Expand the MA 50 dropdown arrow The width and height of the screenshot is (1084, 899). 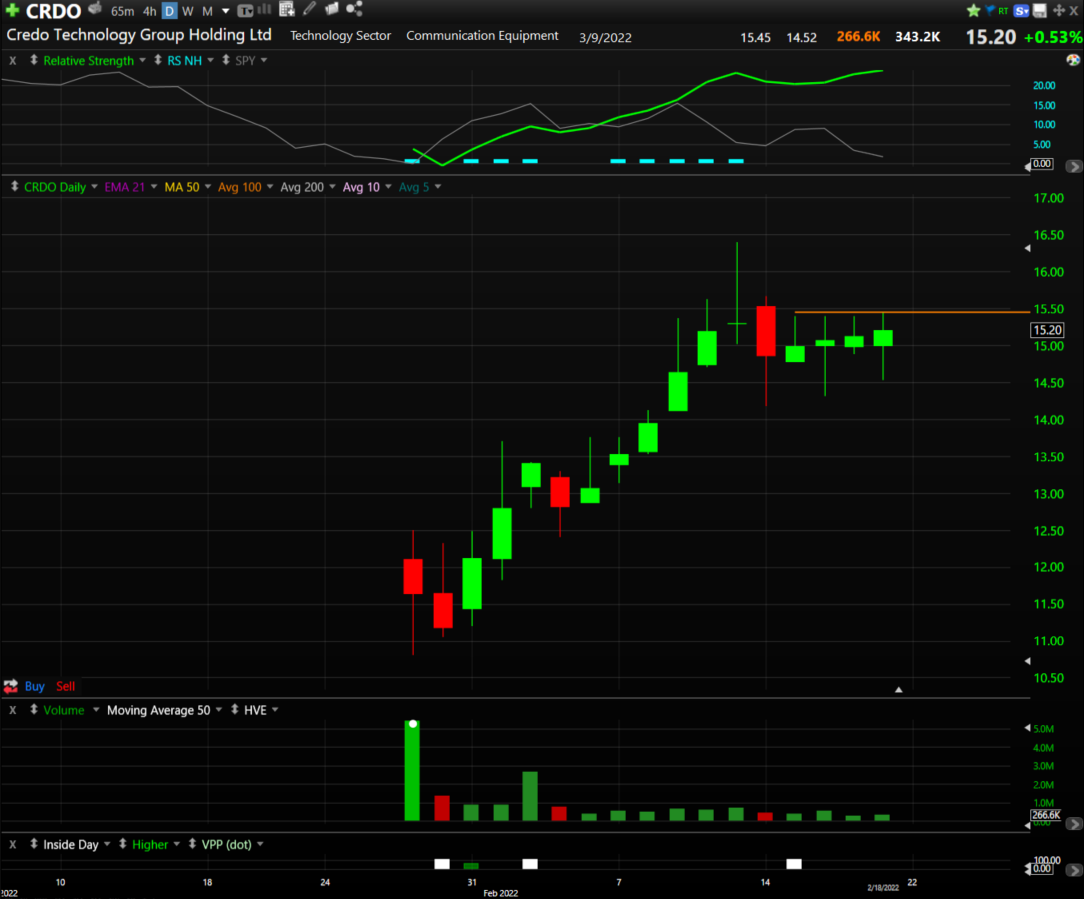point(207,187)
